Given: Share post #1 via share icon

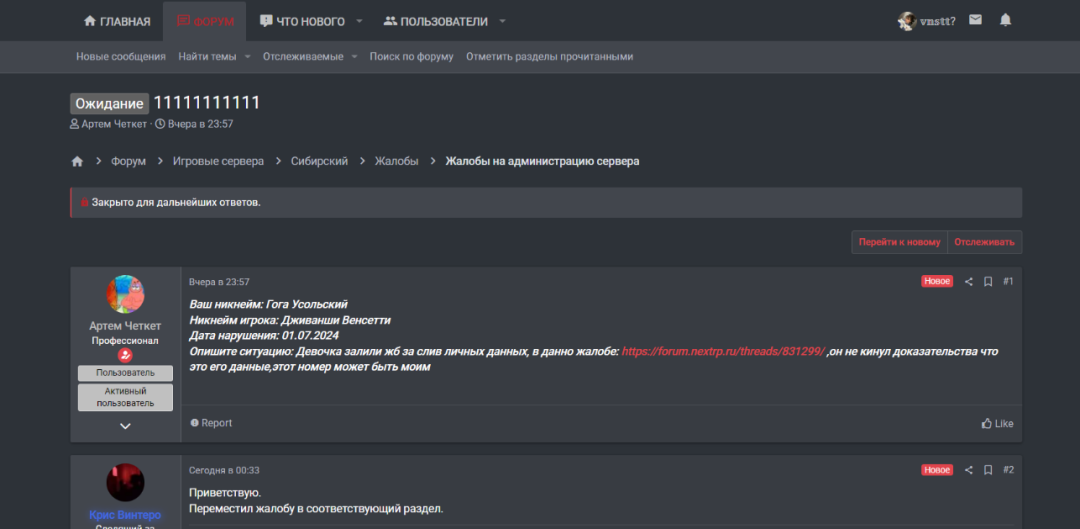Looking at the screenshot, I should (x=968, y=282).
